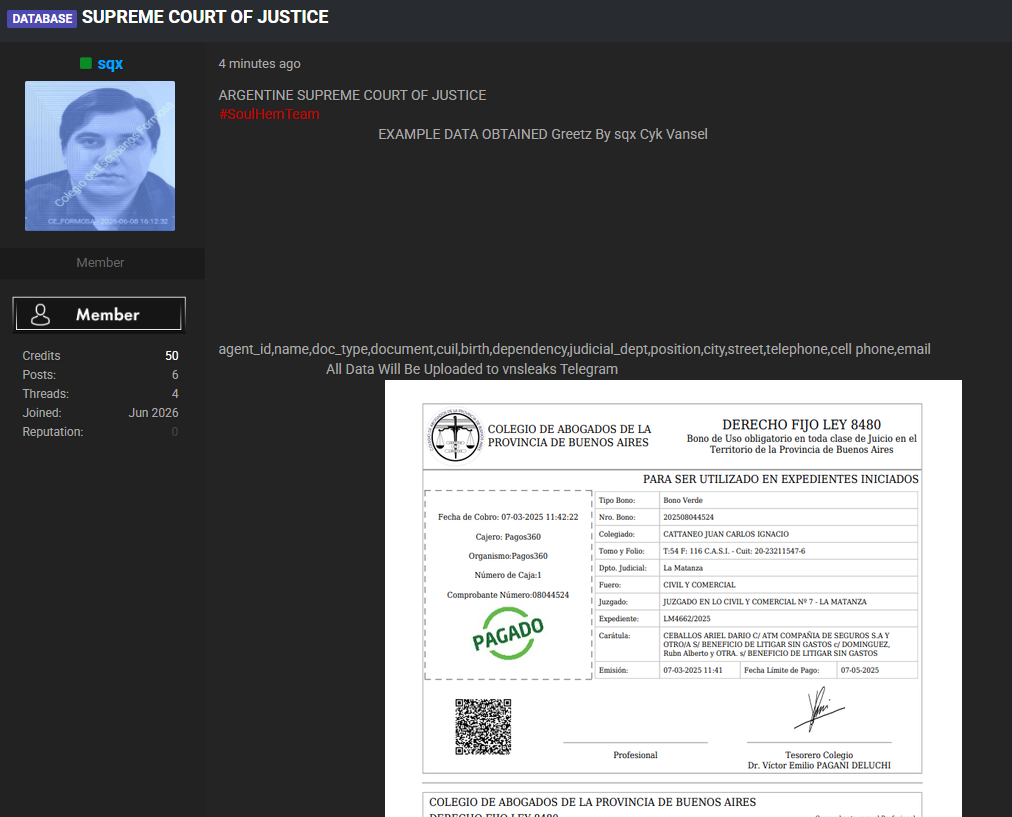Click the 'Bono Verde' cell

pyautogui.click(x=683, y=500)
